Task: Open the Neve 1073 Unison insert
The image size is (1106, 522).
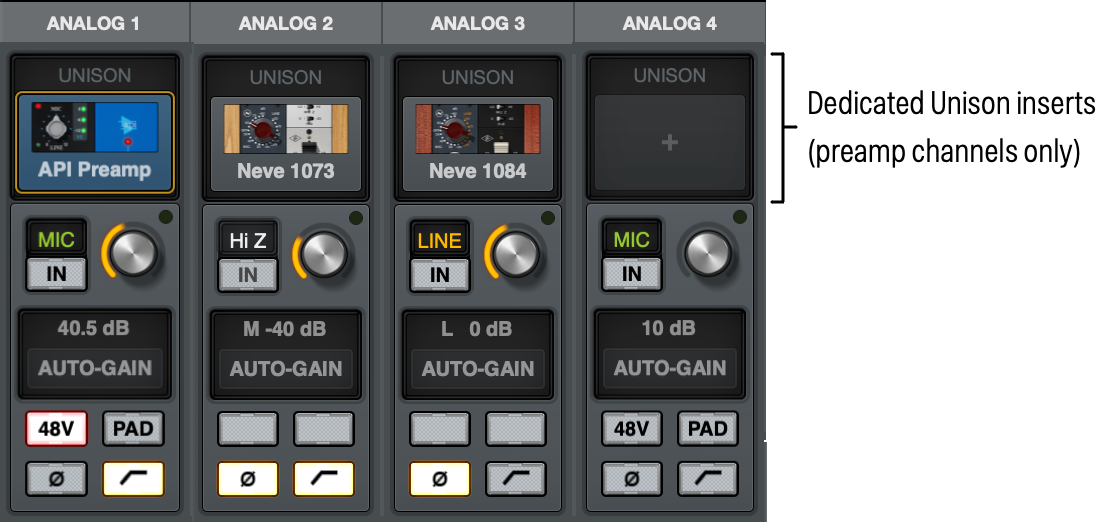Action: coord(286,143)
